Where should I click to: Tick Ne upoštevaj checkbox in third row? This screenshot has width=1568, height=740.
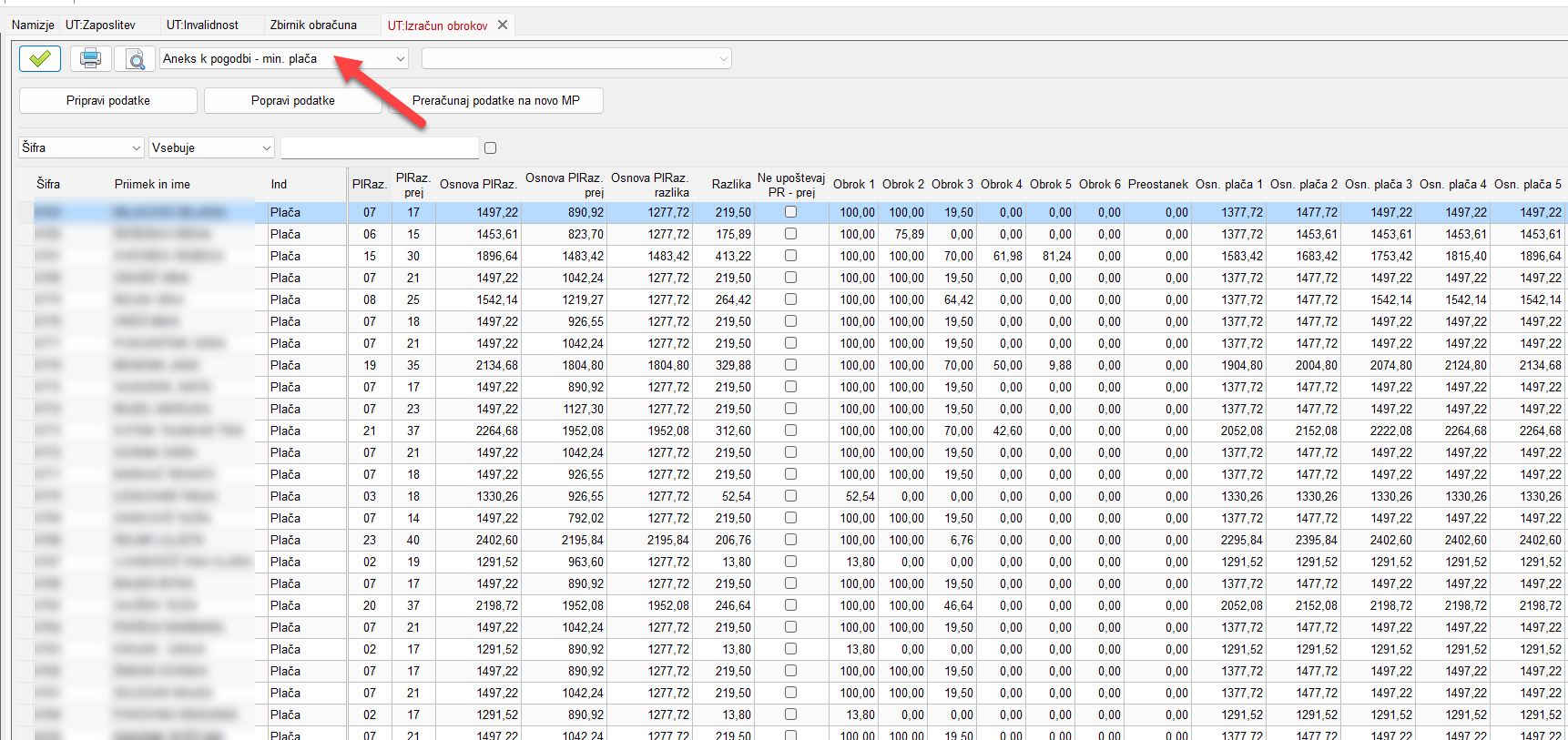790,256
